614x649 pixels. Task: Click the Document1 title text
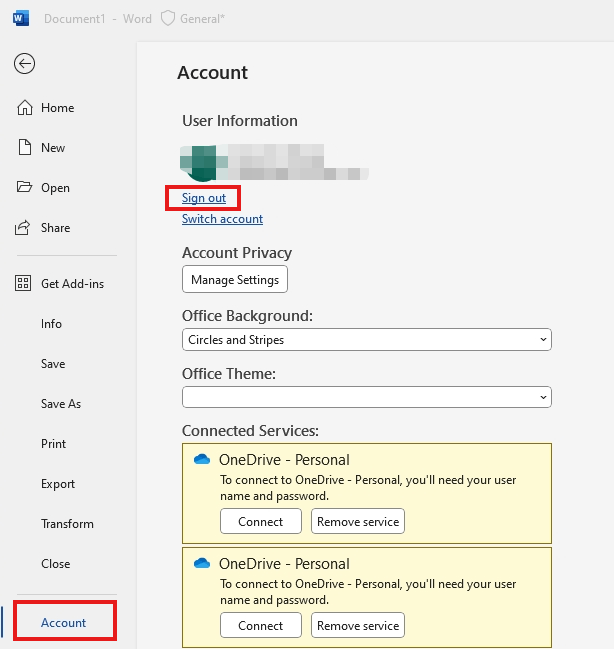coord(75,19)
